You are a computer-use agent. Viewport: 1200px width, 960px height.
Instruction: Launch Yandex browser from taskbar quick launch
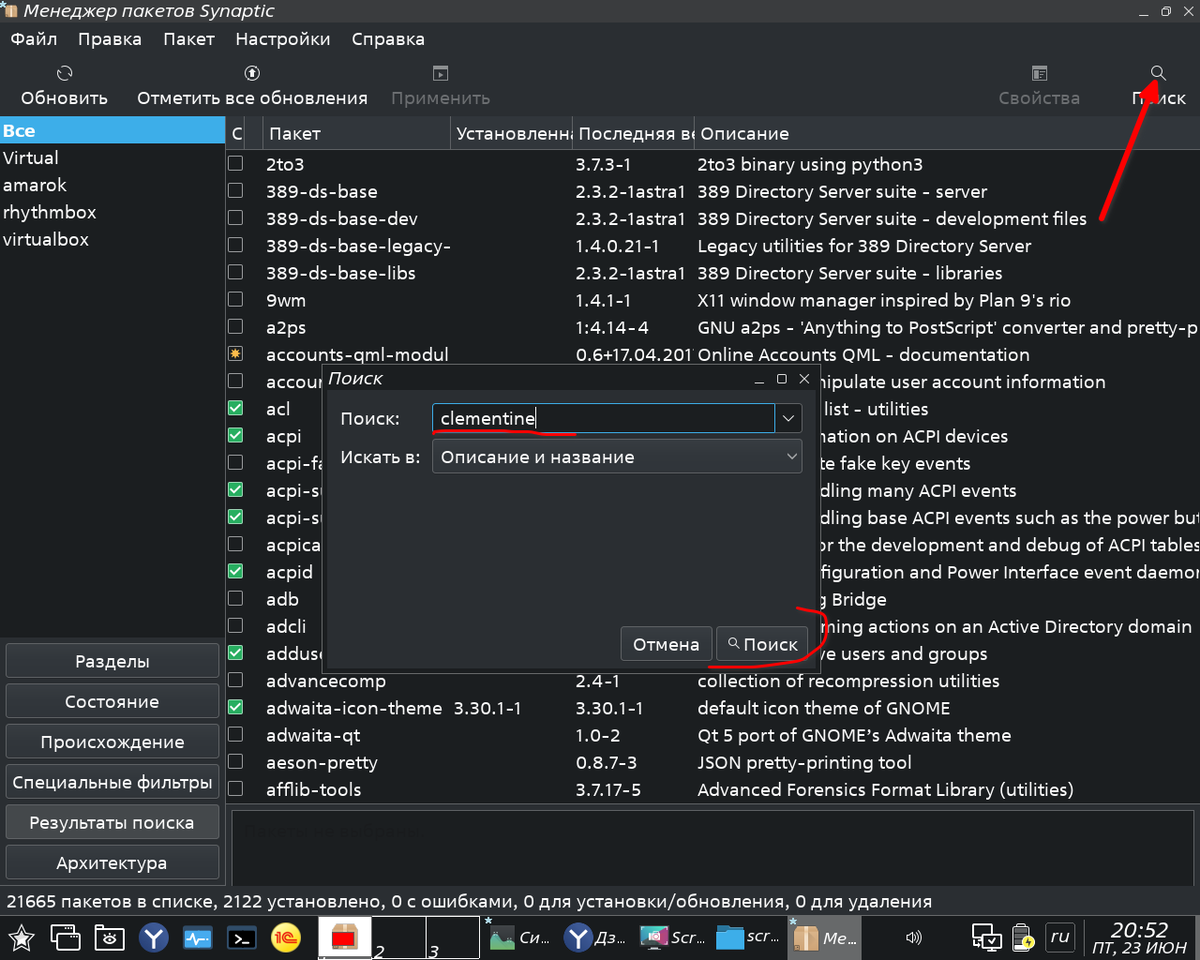point(153,938)
